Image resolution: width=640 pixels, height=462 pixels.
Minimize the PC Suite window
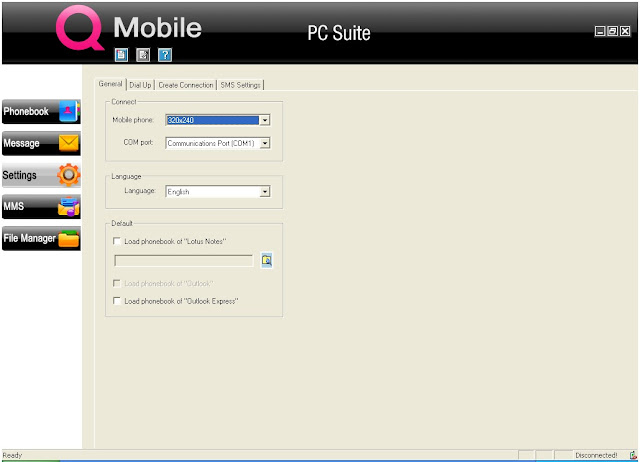(600, 31)
